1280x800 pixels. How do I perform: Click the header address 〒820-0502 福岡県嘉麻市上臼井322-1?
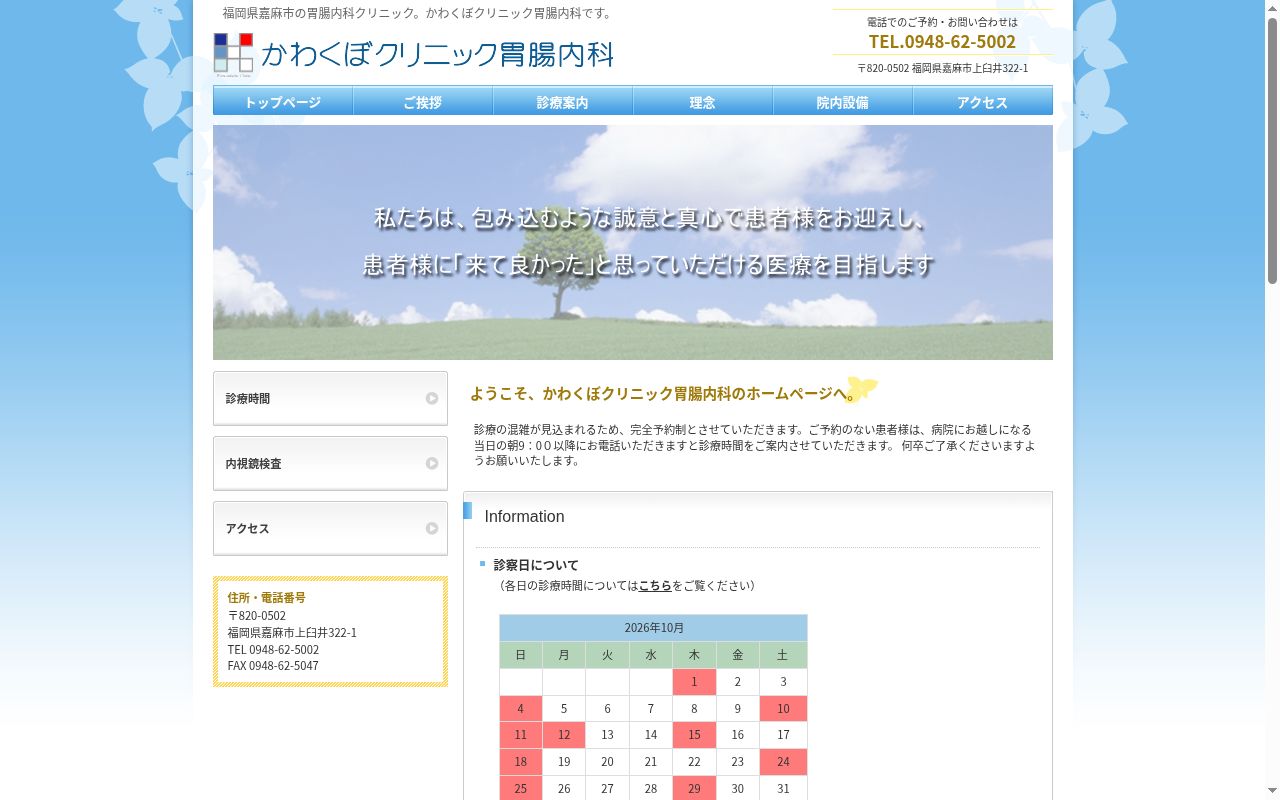tap(942, 68)
